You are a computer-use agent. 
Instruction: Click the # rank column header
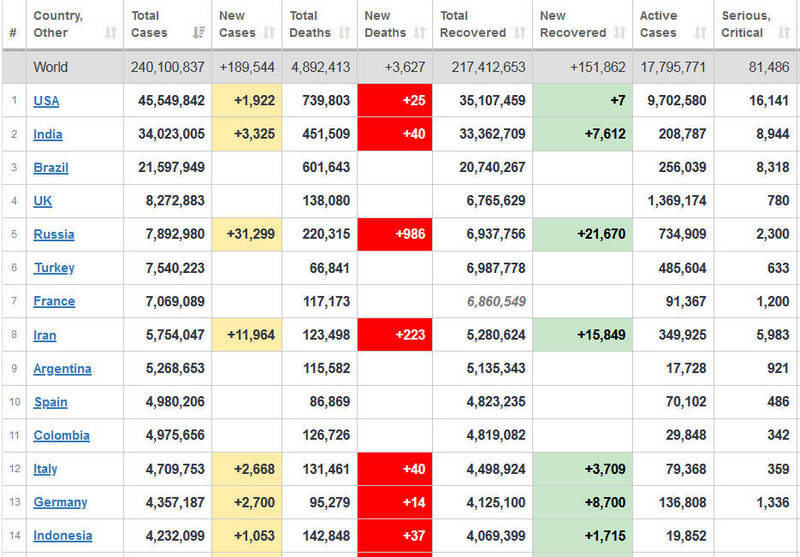coord(13,33)
